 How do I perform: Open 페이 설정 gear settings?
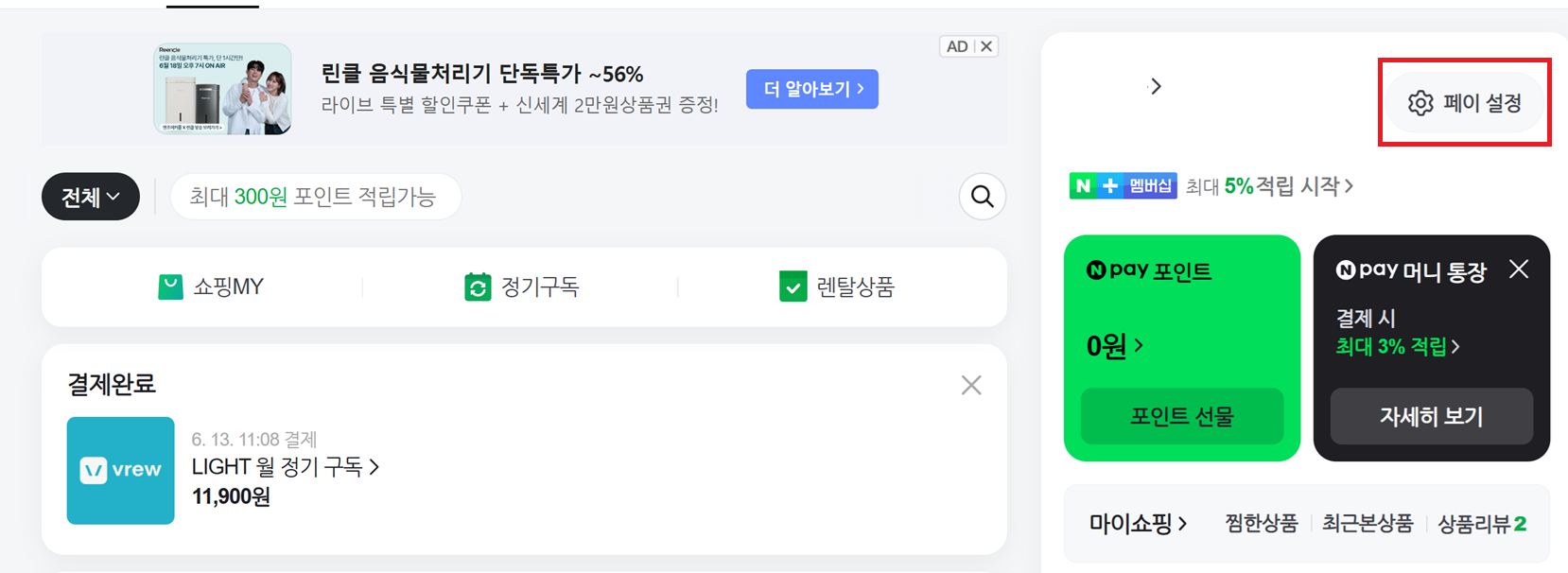click(x=1465, y=103)
